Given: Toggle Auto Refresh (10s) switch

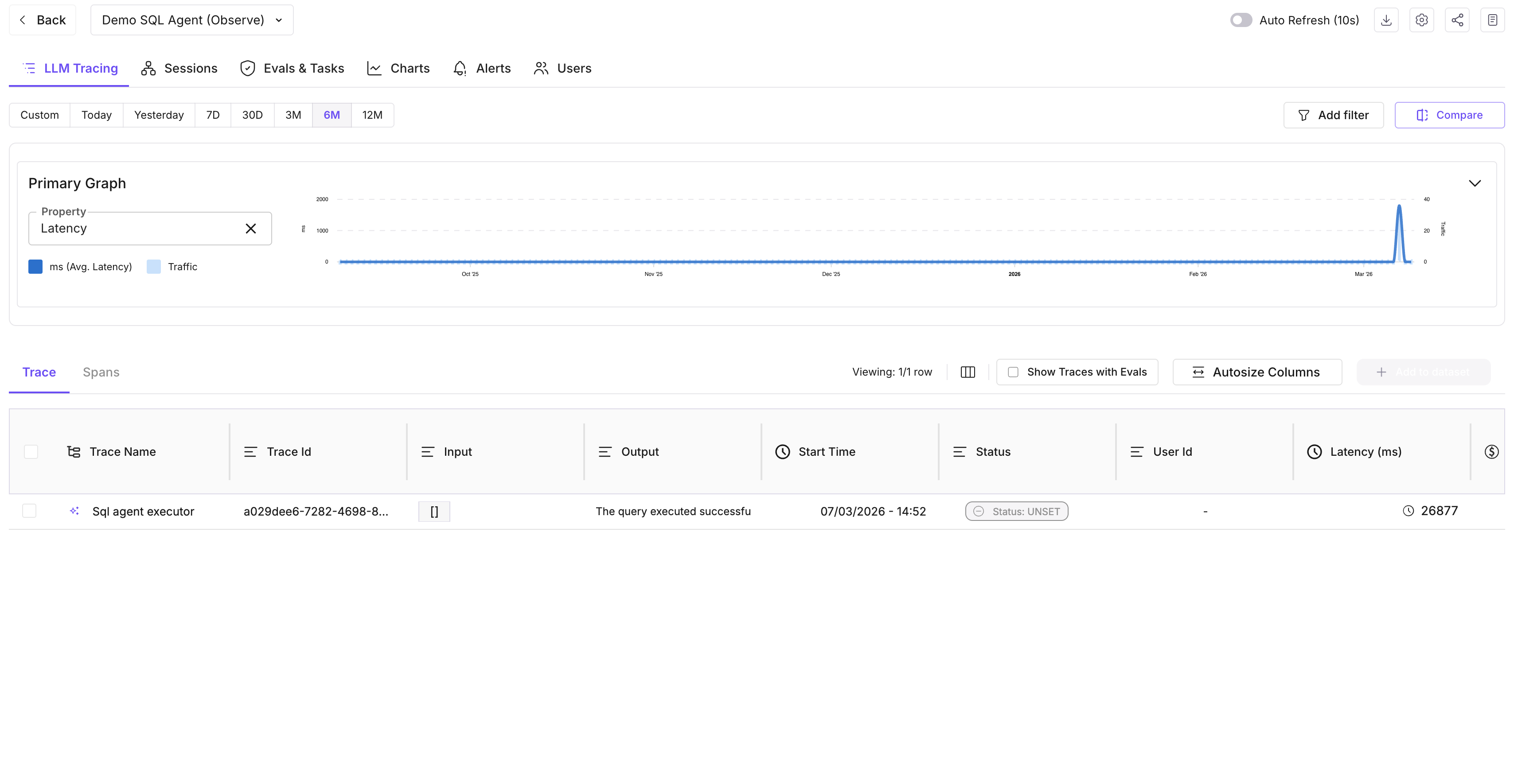Looking at the screenshot, I should [1241, 20].
